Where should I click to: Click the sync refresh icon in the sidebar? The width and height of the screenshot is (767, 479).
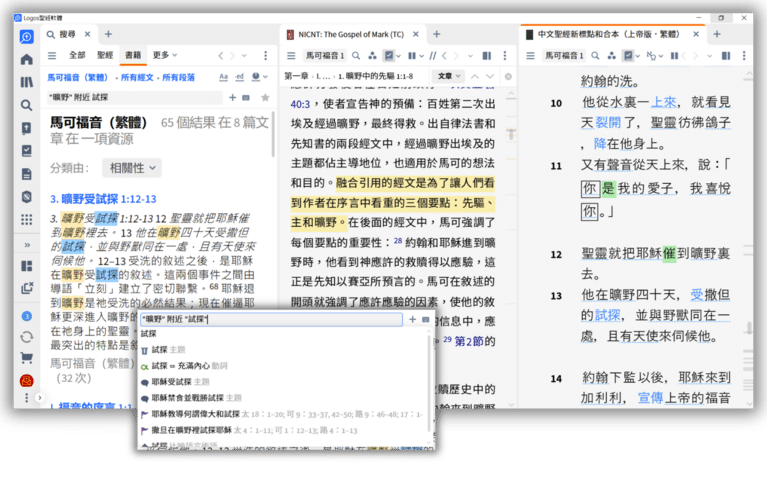click(26, 337)
